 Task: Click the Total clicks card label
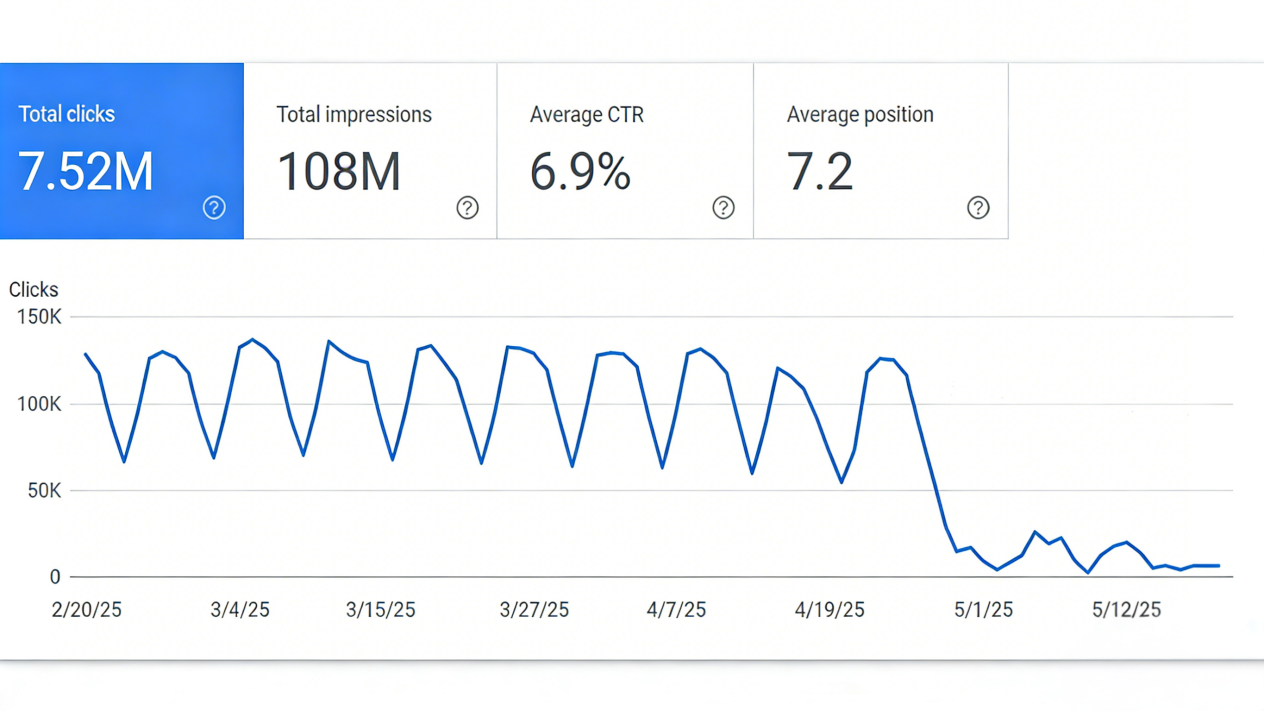tap(66, 114)
